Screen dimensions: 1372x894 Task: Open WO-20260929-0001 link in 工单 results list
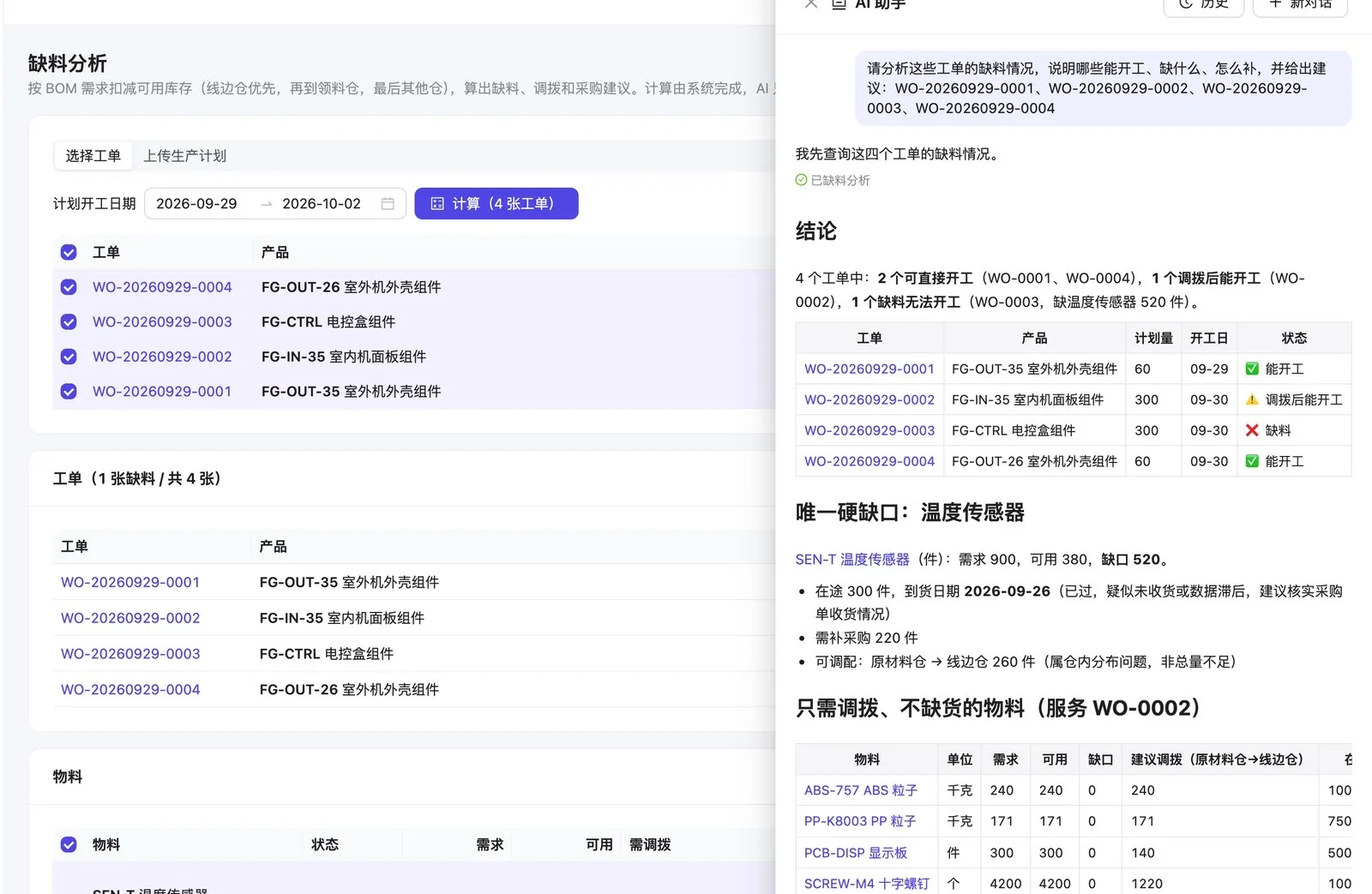pos(130,582)
